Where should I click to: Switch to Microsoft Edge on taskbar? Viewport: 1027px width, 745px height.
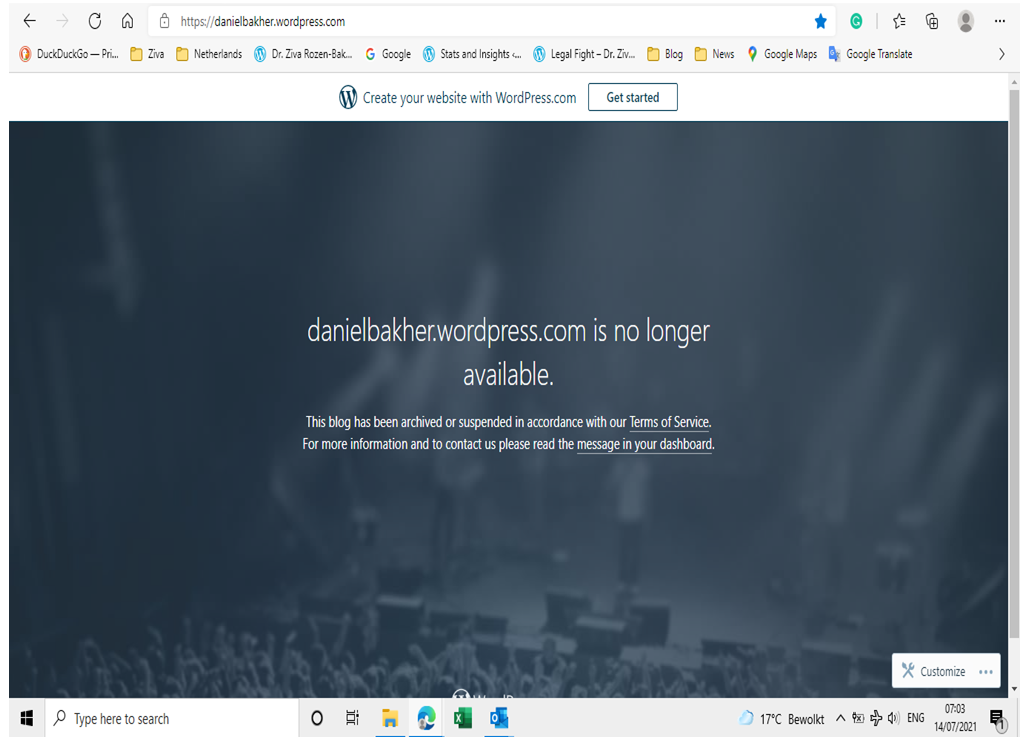(x=426, y=718)
